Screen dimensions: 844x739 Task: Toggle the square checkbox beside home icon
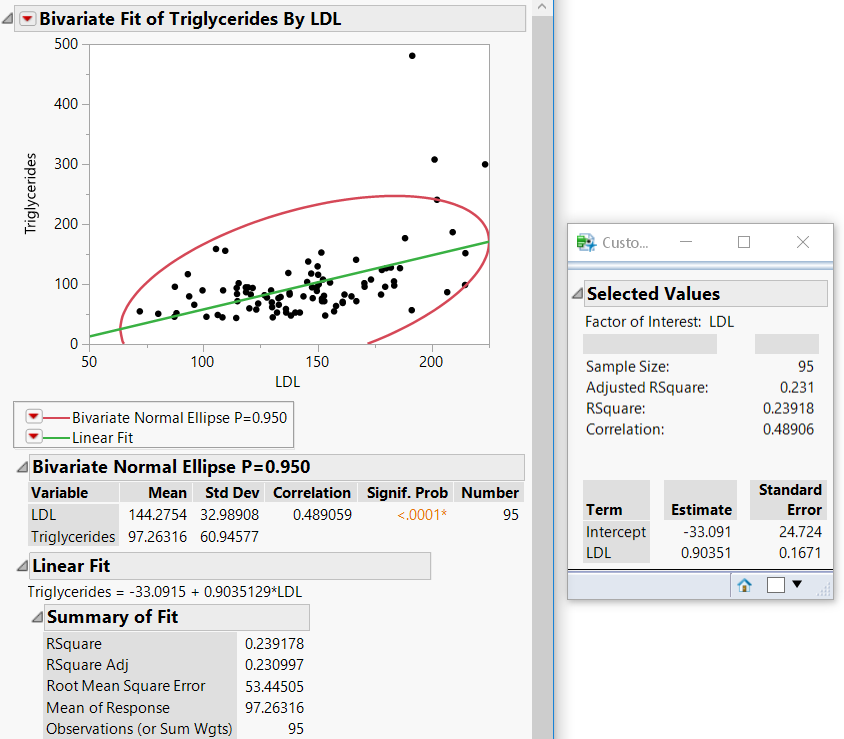pos(776,585)
